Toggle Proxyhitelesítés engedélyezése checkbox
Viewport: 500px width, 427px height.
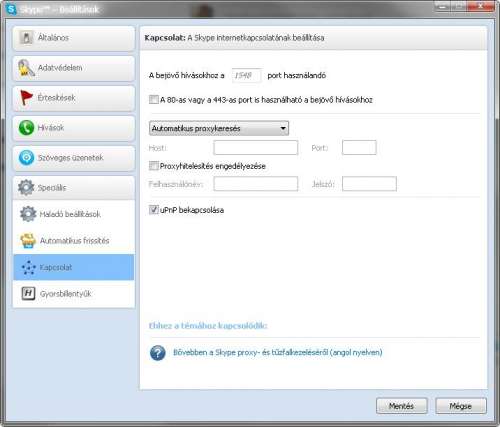coord(154,166)
